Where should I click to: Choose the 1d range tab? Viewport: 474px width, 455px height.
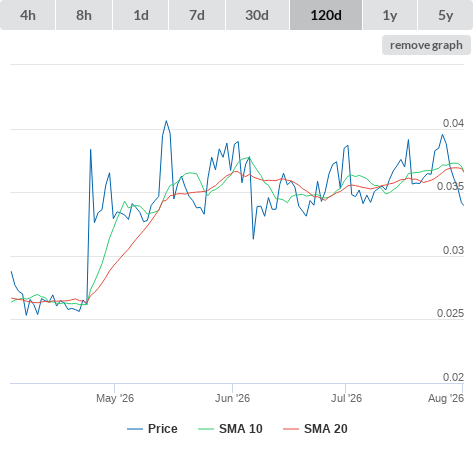[141, 15]
